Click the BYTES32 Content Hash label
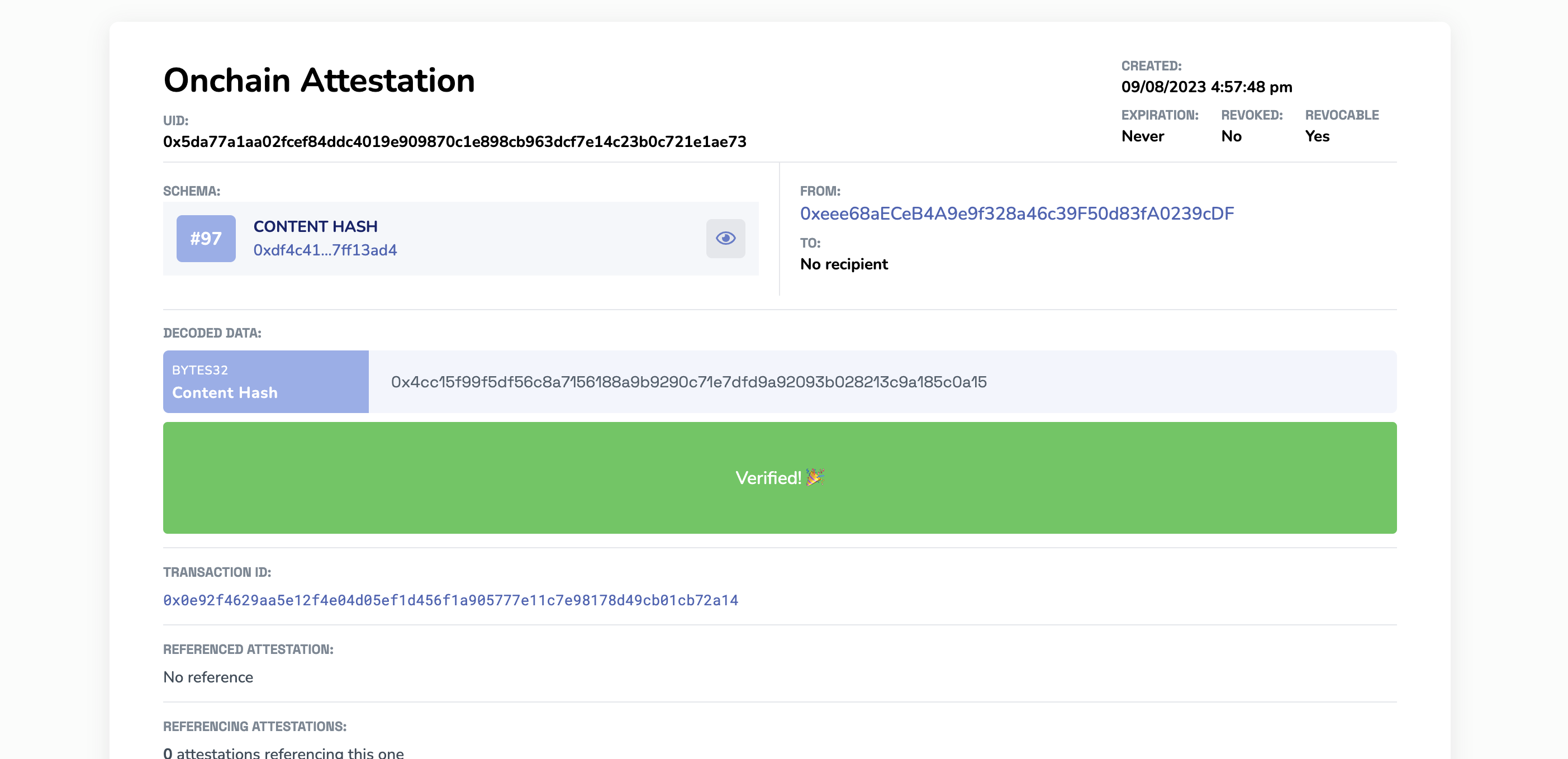The height and width of the screenshot is (759, 1568). point(266,382)
